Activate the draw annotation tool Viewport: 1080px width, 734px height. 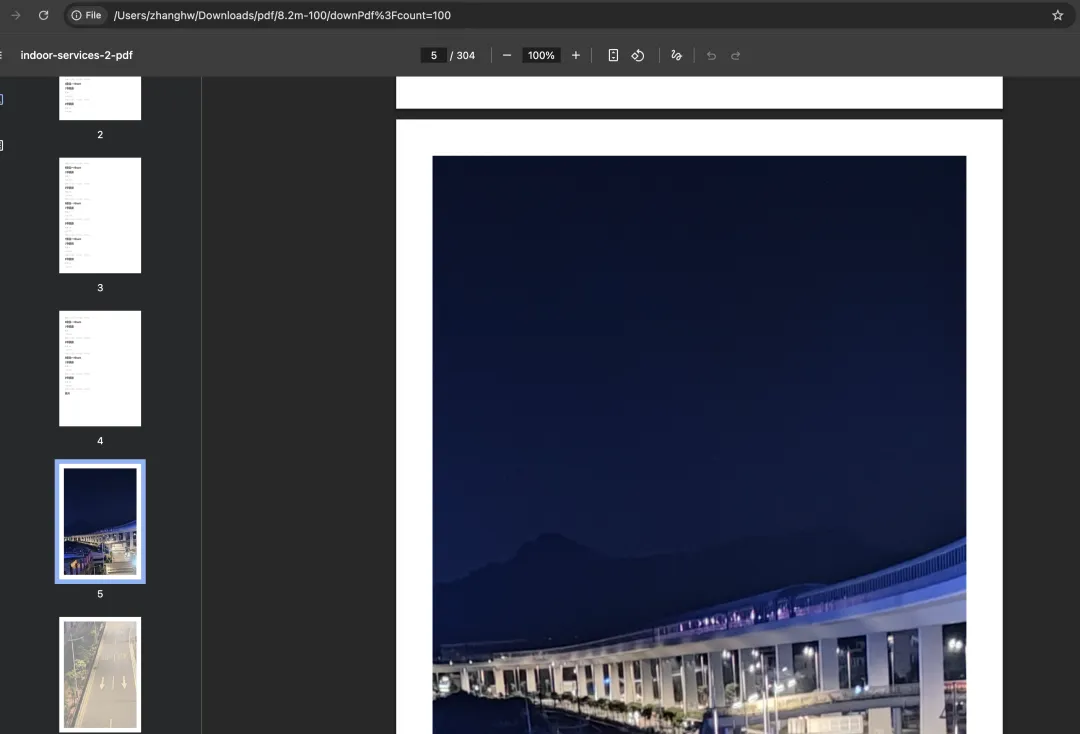coord(676,55)
